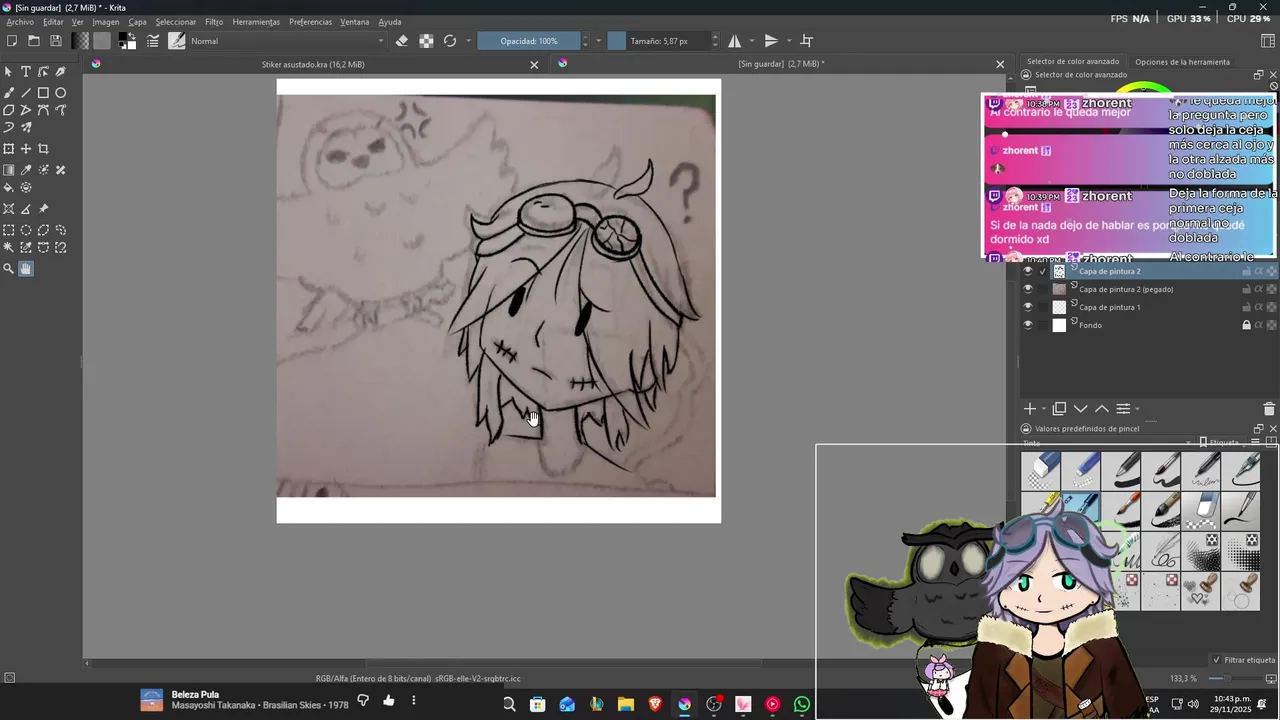Adjust the Opacidad 100% slider
1280x720 pixels.
[529, 41]
